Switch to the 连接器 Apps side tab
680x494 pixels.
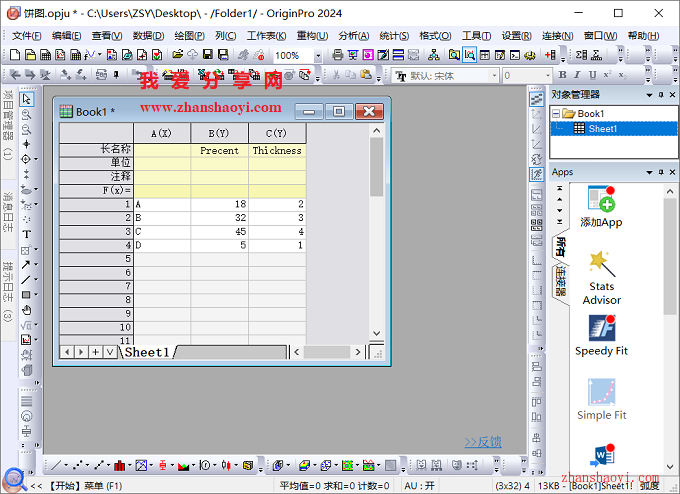(x=560, y=281)
